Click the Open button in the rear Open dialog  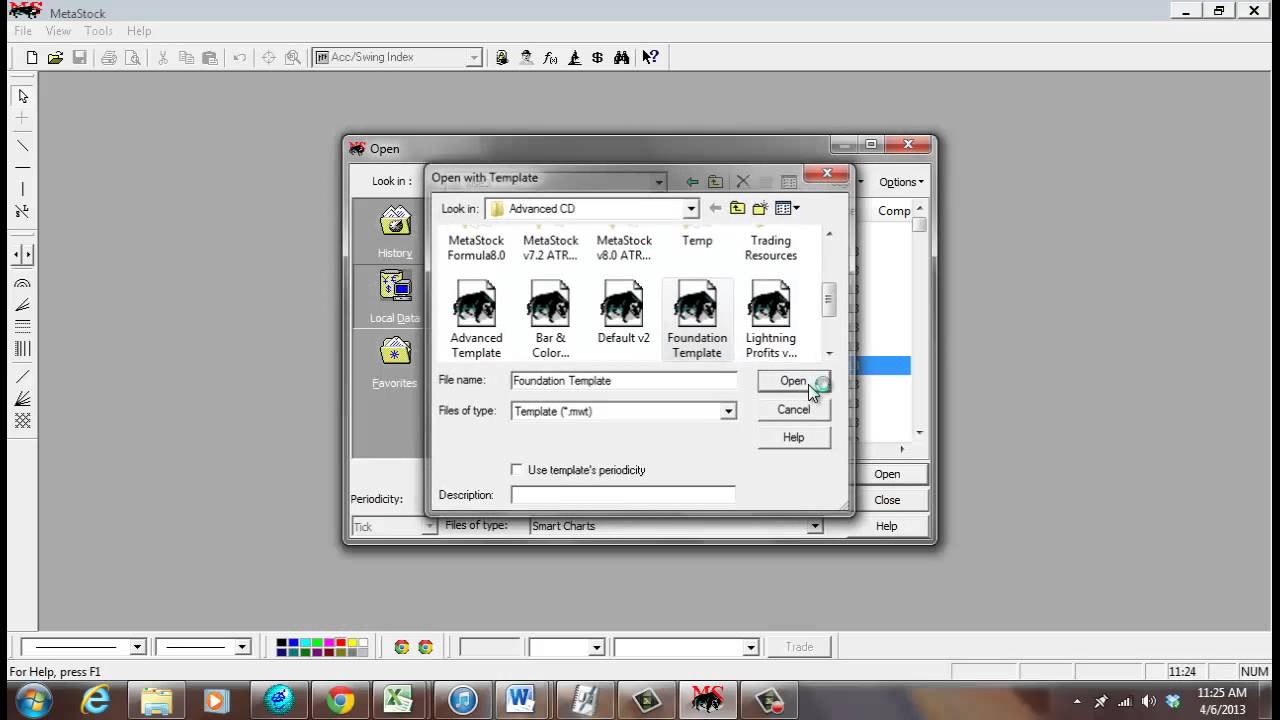tap(887, 474)
